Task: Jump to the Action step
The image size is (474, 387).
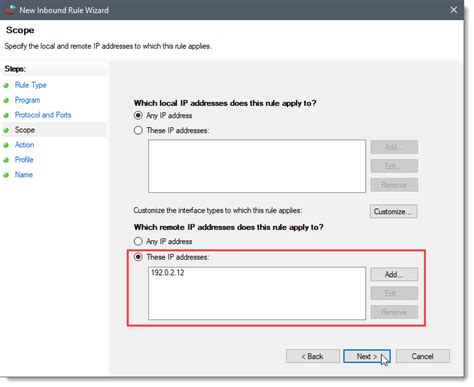Action: (24, 145)
